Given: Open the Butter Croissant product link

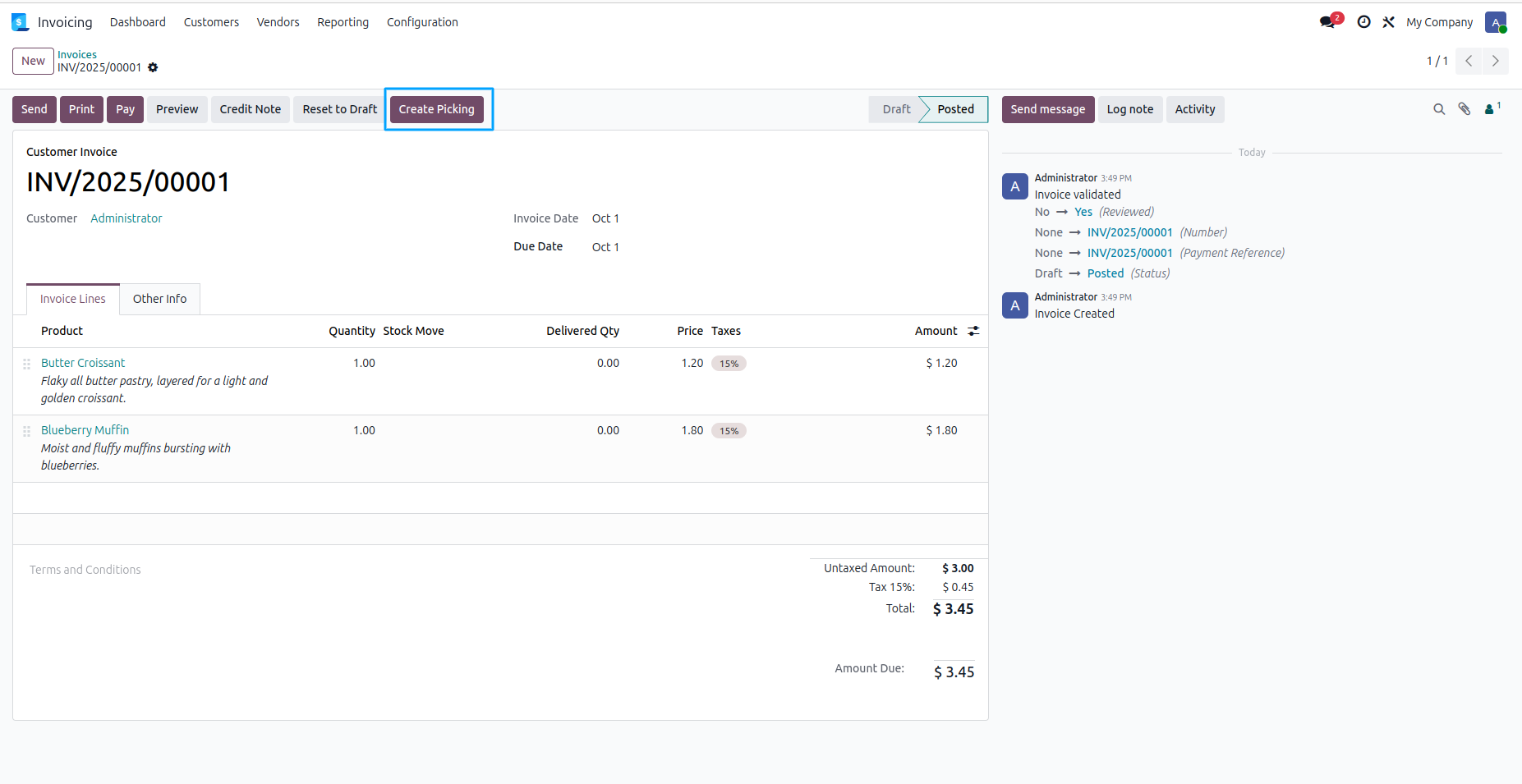Looking at the screenshot, I should (x=83, y=363).
